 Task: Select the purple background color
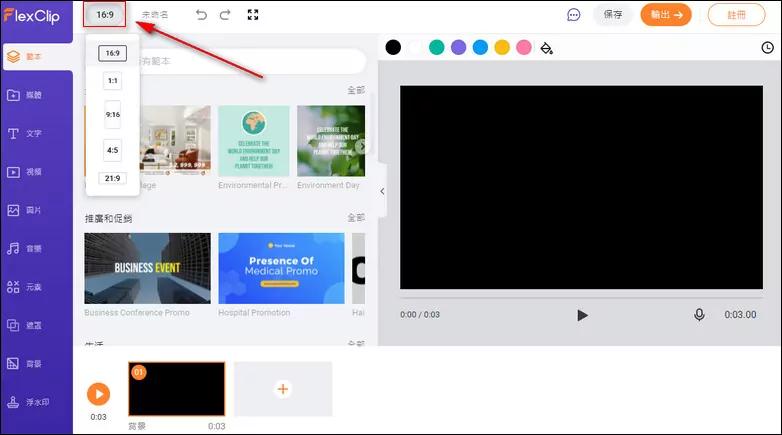[458, 47]
